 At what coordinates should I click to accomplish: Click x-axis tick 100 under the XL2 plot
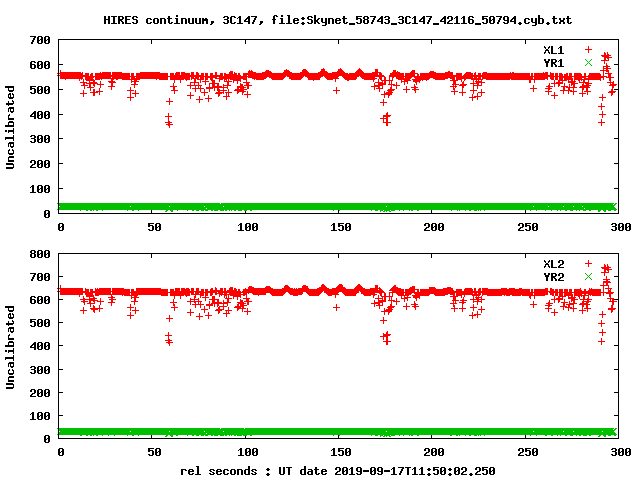[x=248, y=452]
